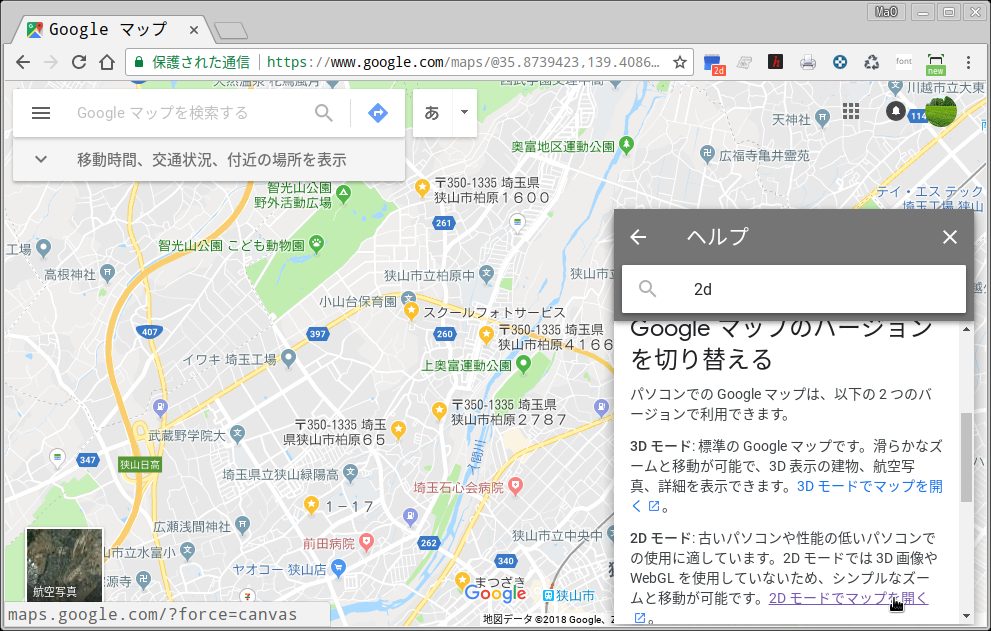Click the 保護された通信 secure lock indicator

pos(192,62)
